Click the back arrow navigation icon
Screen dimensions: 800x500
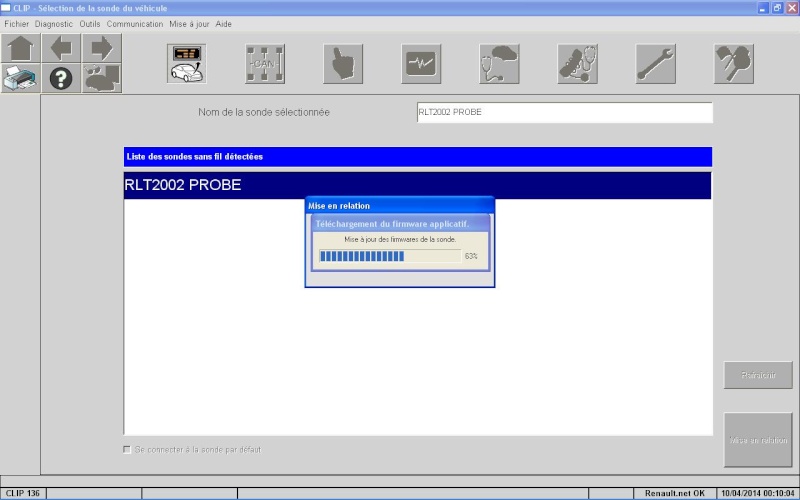(61, 48)
